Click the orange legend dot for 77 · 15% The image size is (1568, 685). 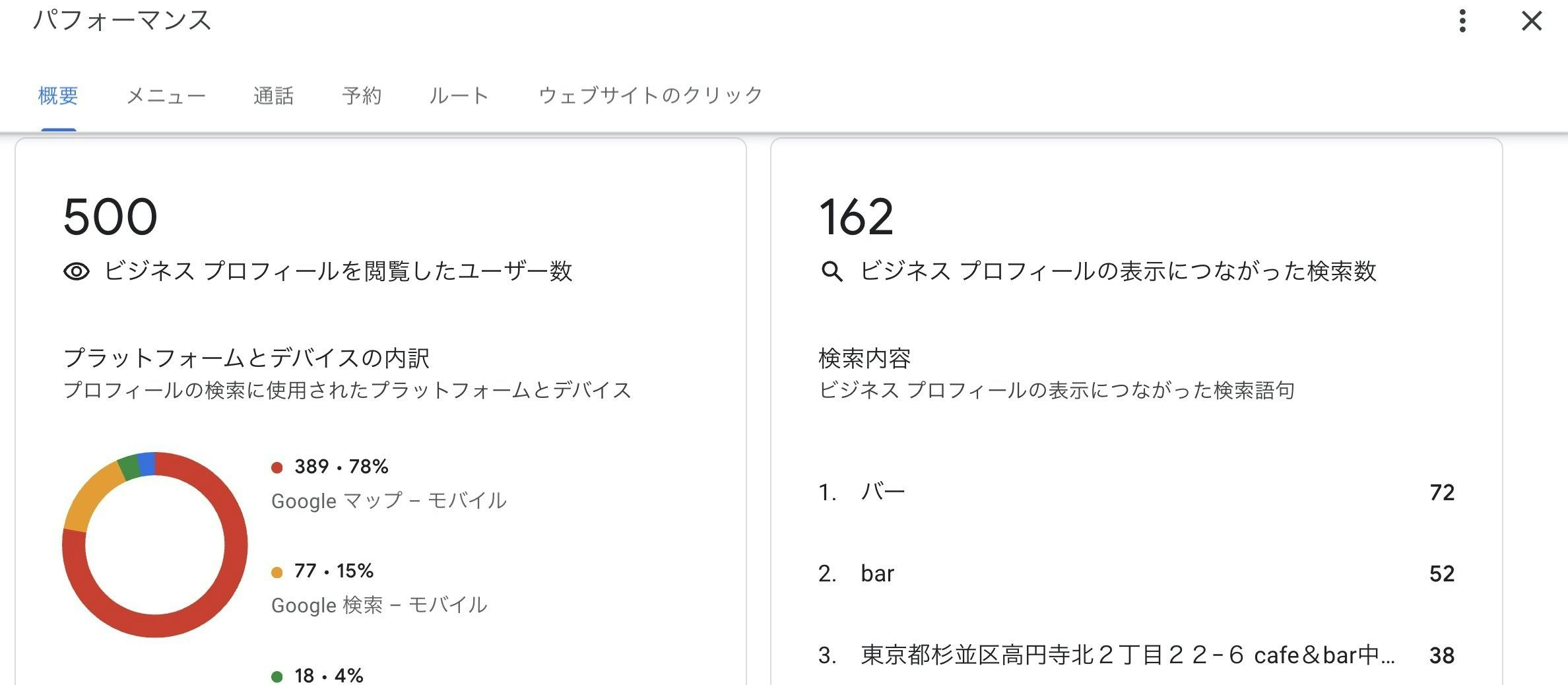tap(277, 572)
